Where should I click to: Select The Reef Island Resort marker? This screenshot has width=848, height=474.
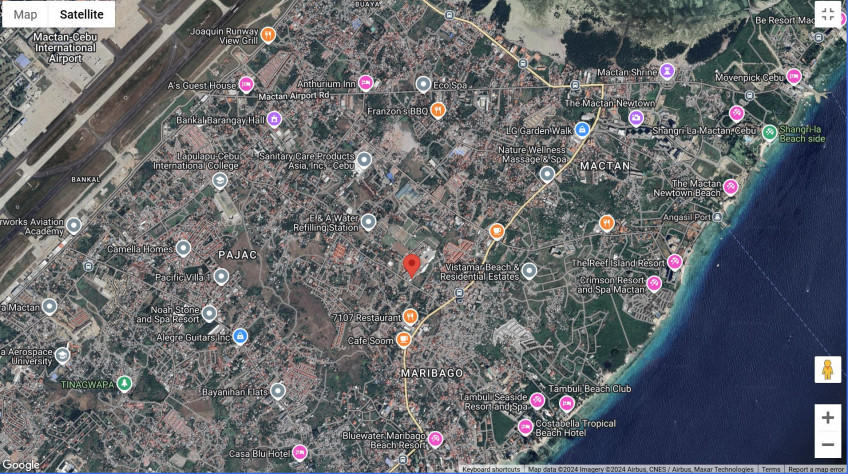coord(674,262)
